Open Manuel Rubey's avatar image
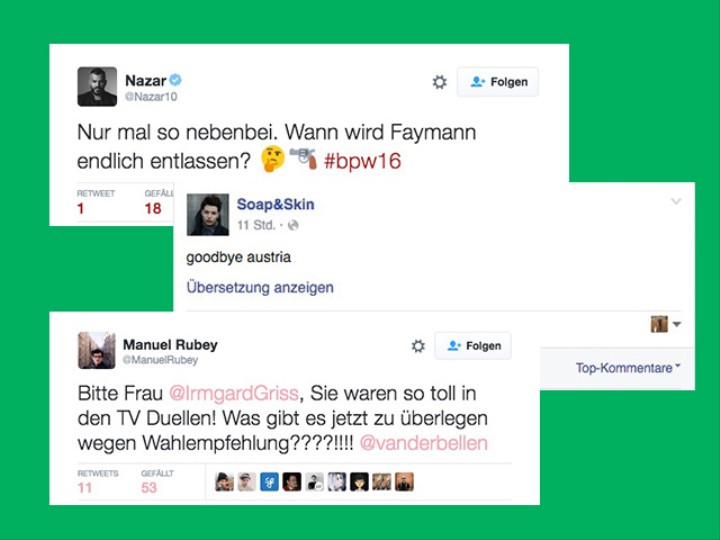 [96, 350]
